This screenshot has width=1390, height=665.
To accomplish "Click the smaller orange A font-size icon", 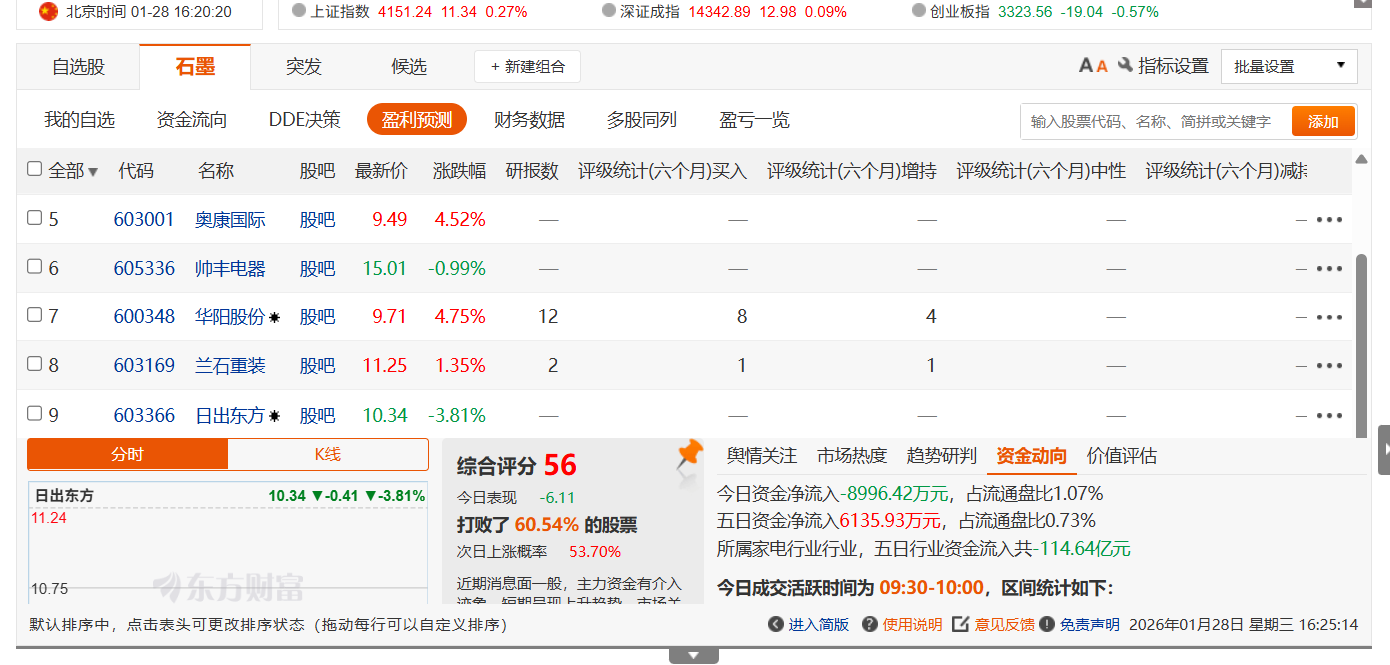I will [x=1102, y=67].
